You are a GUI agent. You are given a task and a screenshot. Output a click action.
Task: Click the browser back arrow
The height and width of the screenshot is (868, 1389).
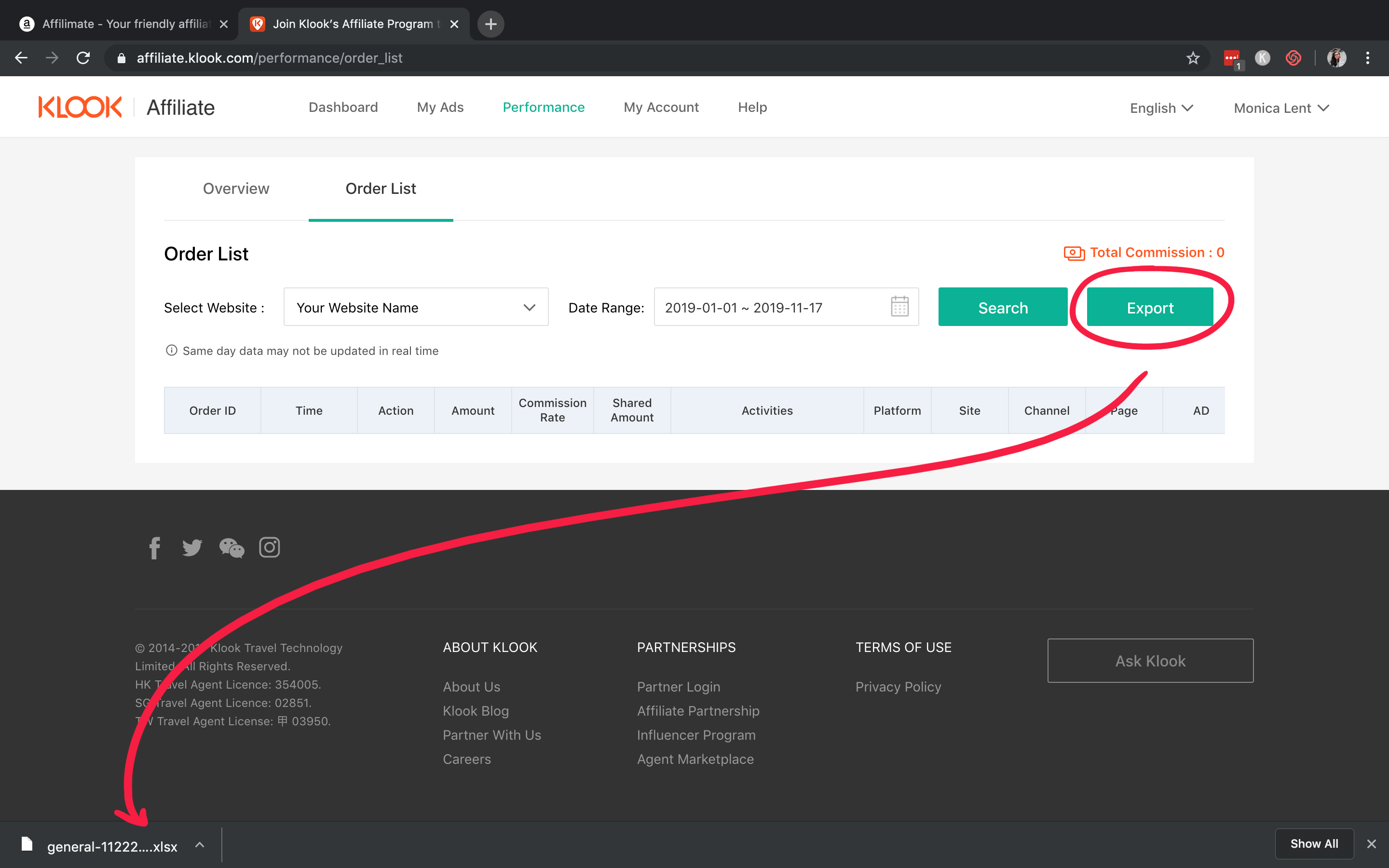[x=21, y=58]
